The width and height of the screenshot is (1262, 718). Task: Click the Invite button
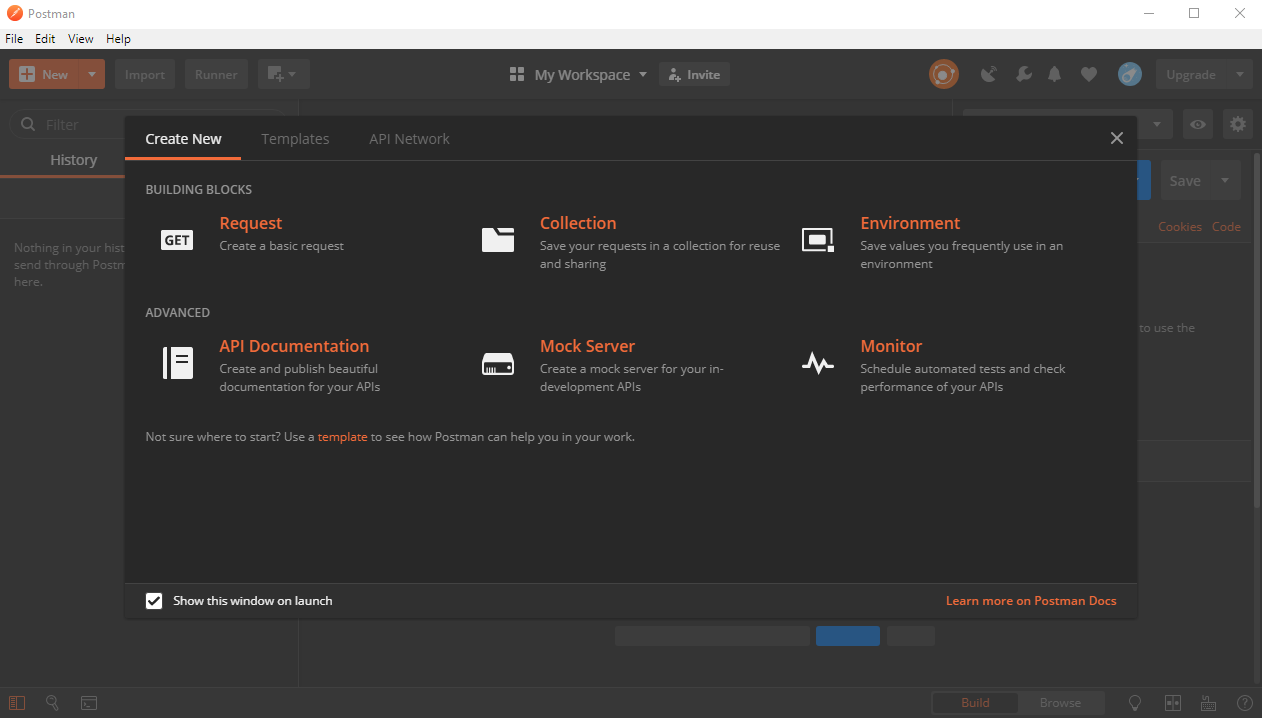pos(694,74)
